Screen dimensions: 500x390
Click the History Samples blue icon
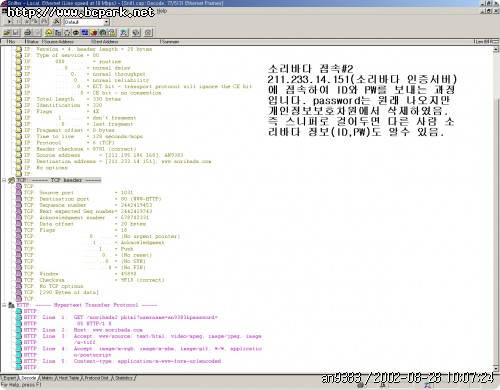85,32
